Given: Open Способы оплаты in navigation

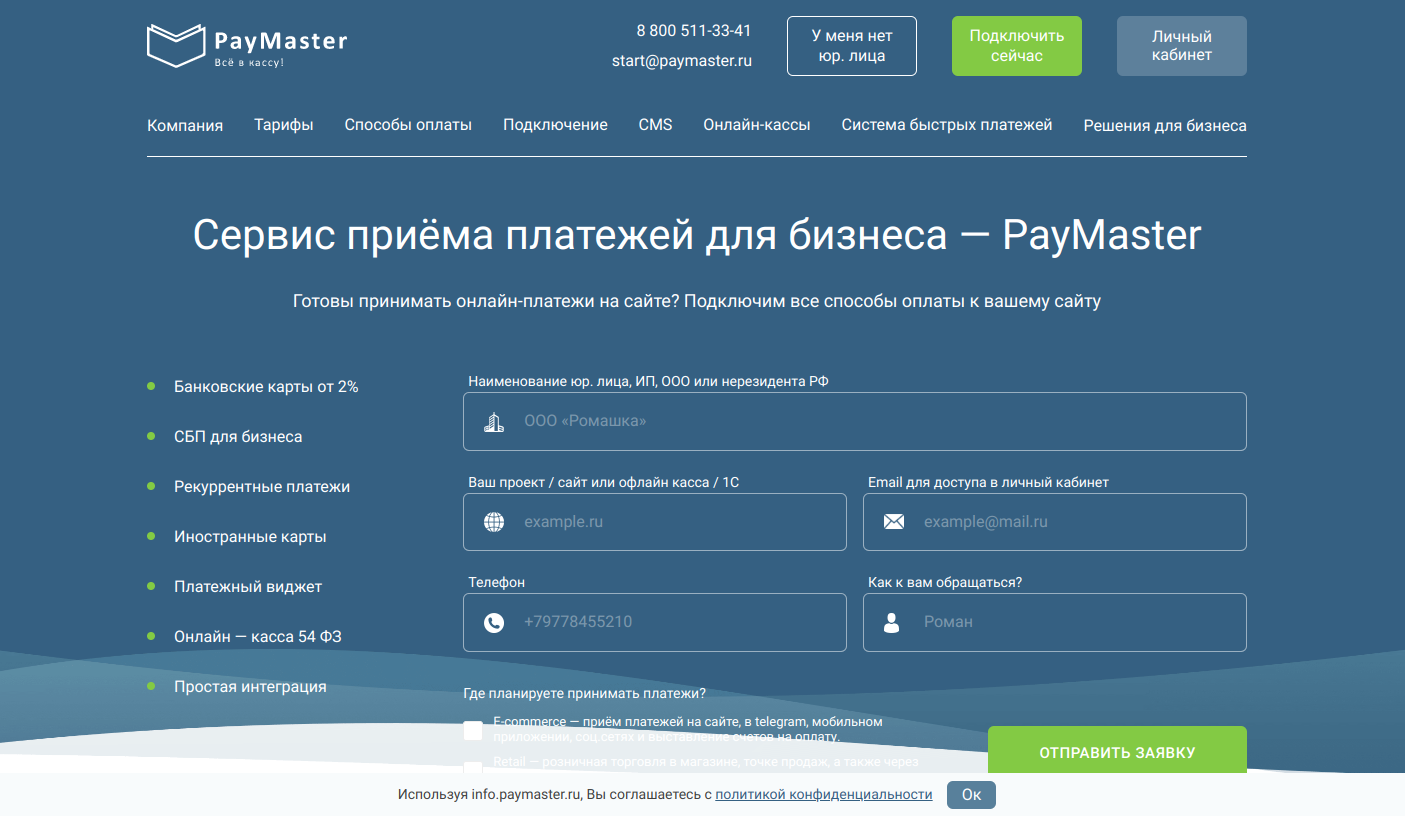Looking at the screenshot, I should pos(408,125).
